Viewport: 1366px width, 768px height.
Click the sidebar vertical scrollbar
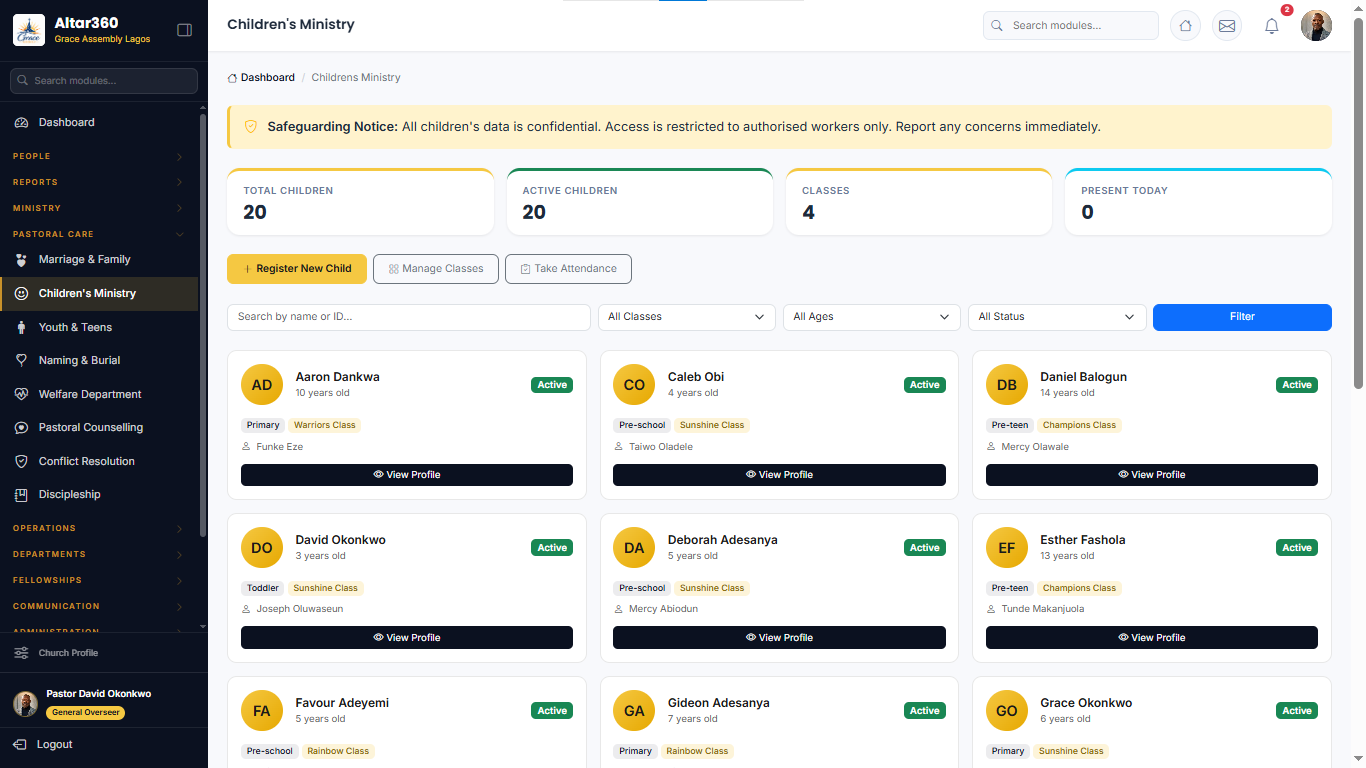click(x=203, y=325)
